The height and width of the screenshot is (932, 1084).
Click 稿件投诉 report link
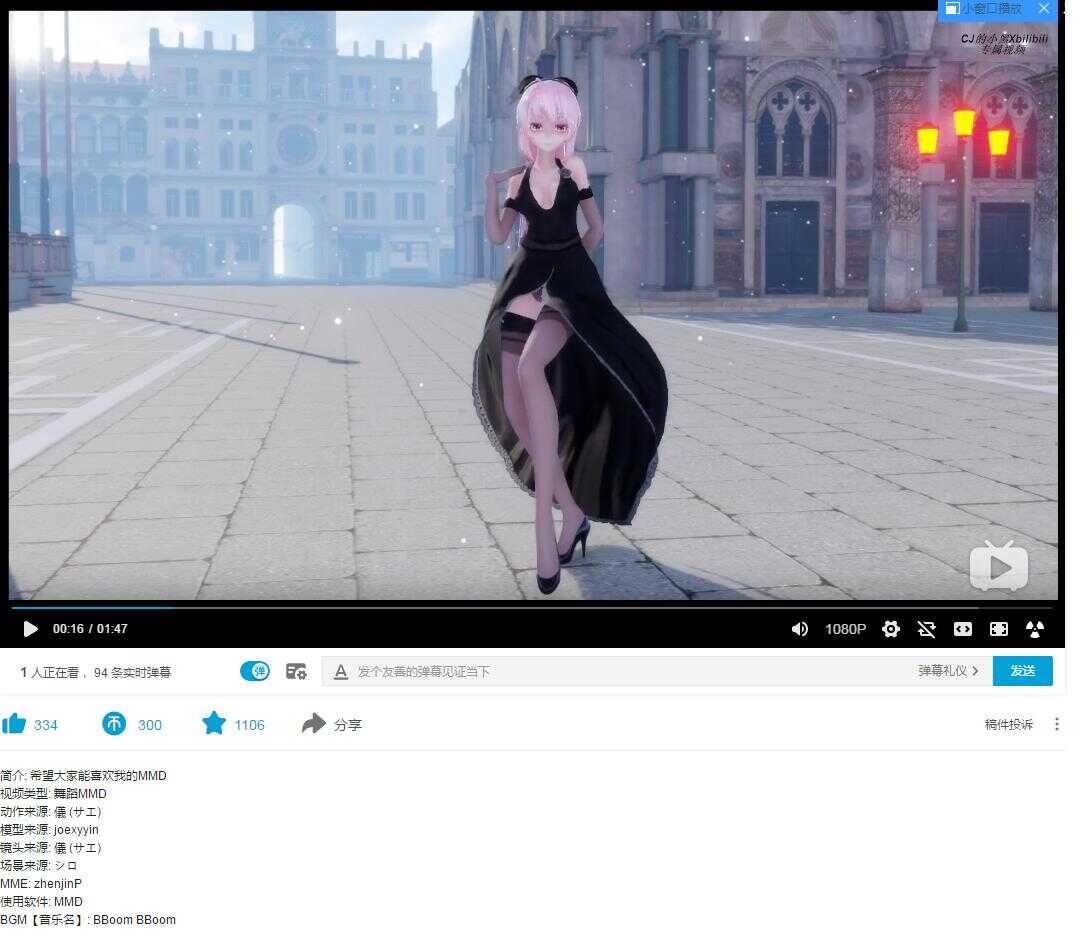point(1009,725)
